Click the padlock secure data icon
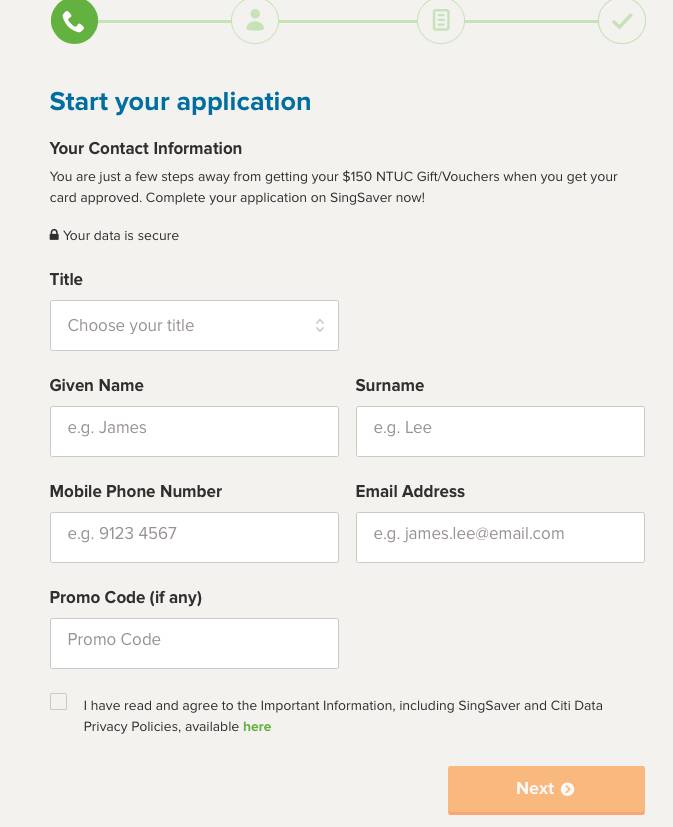This screenshot has height=827, width=673. pyautogui.click(x=54, y=235)
